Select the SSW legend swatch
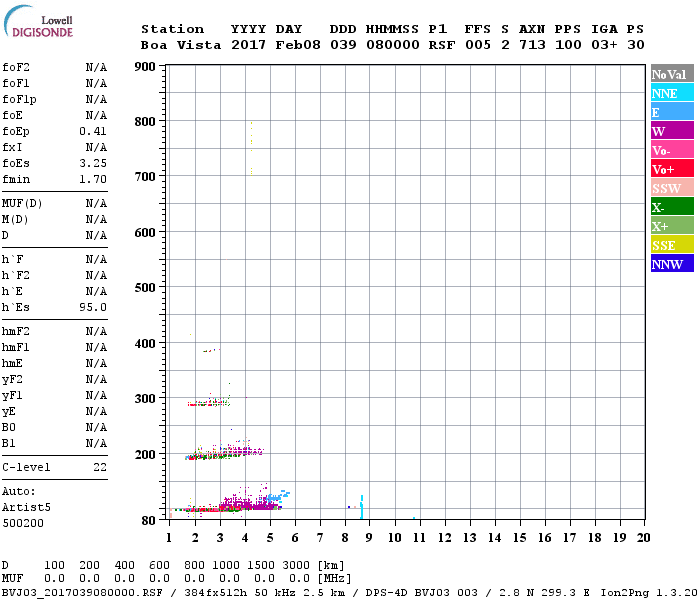Image resolution: width=700 pixels, height=600 pixels. point(672,188)
